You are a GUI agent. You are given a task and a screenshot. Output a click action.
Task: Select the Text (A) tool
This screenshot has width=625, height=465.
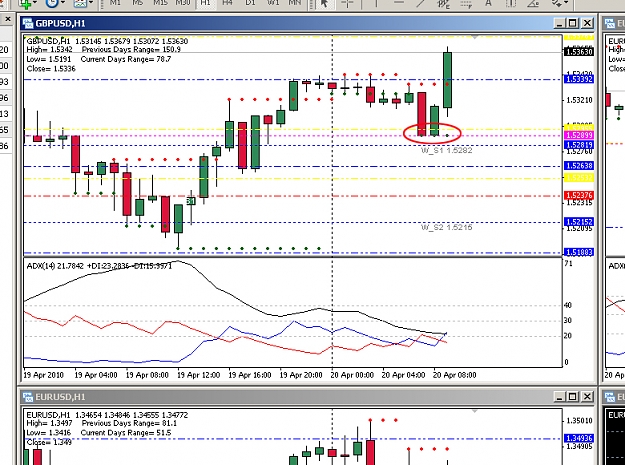point(488,3)
